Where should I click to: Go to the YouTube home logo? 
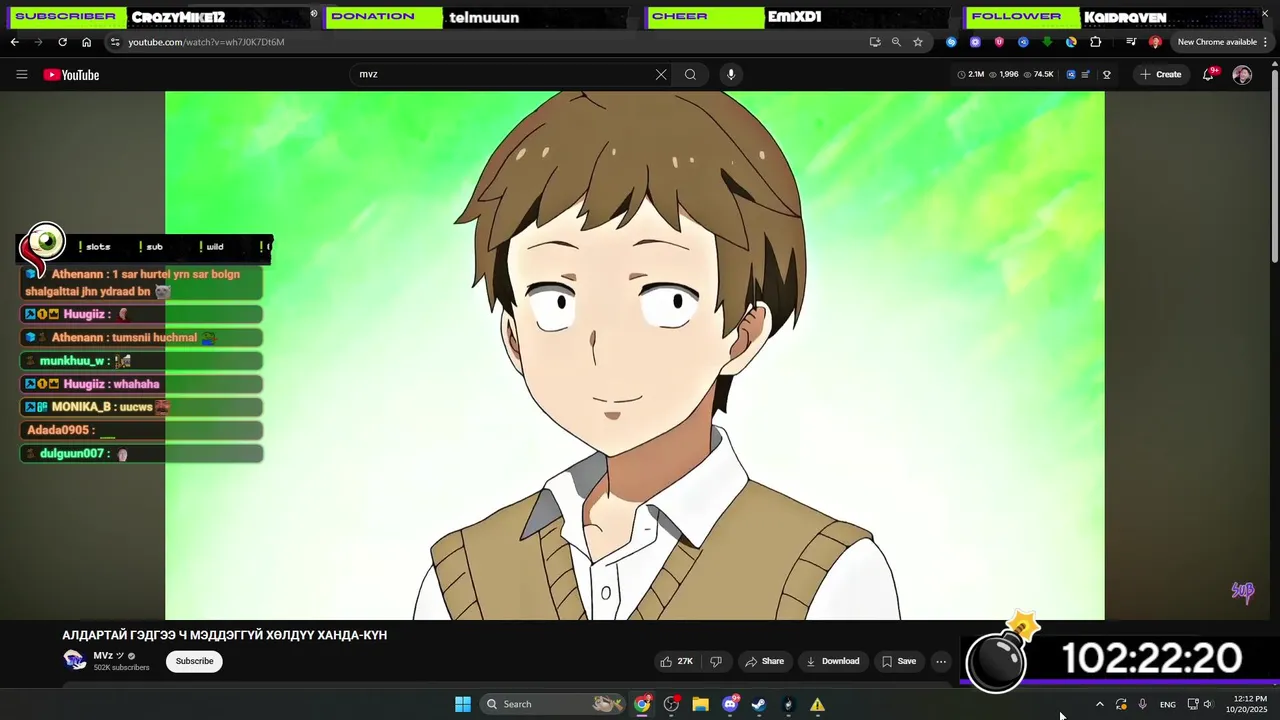71,75
